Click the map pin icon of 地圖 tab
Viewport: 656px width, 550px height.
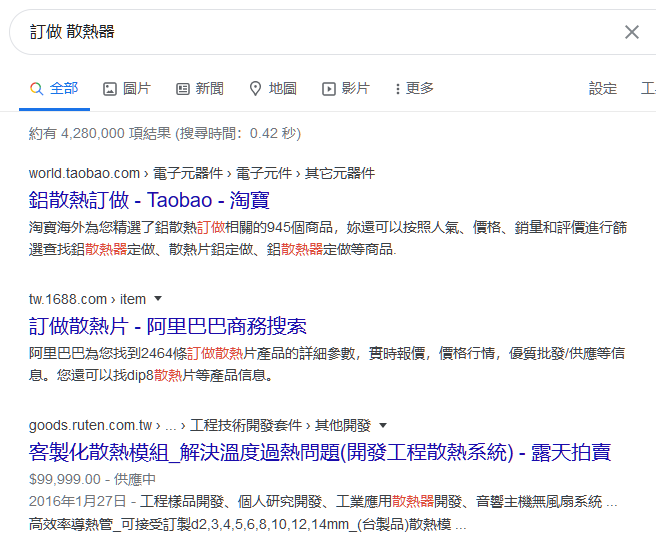coord(255,89)
